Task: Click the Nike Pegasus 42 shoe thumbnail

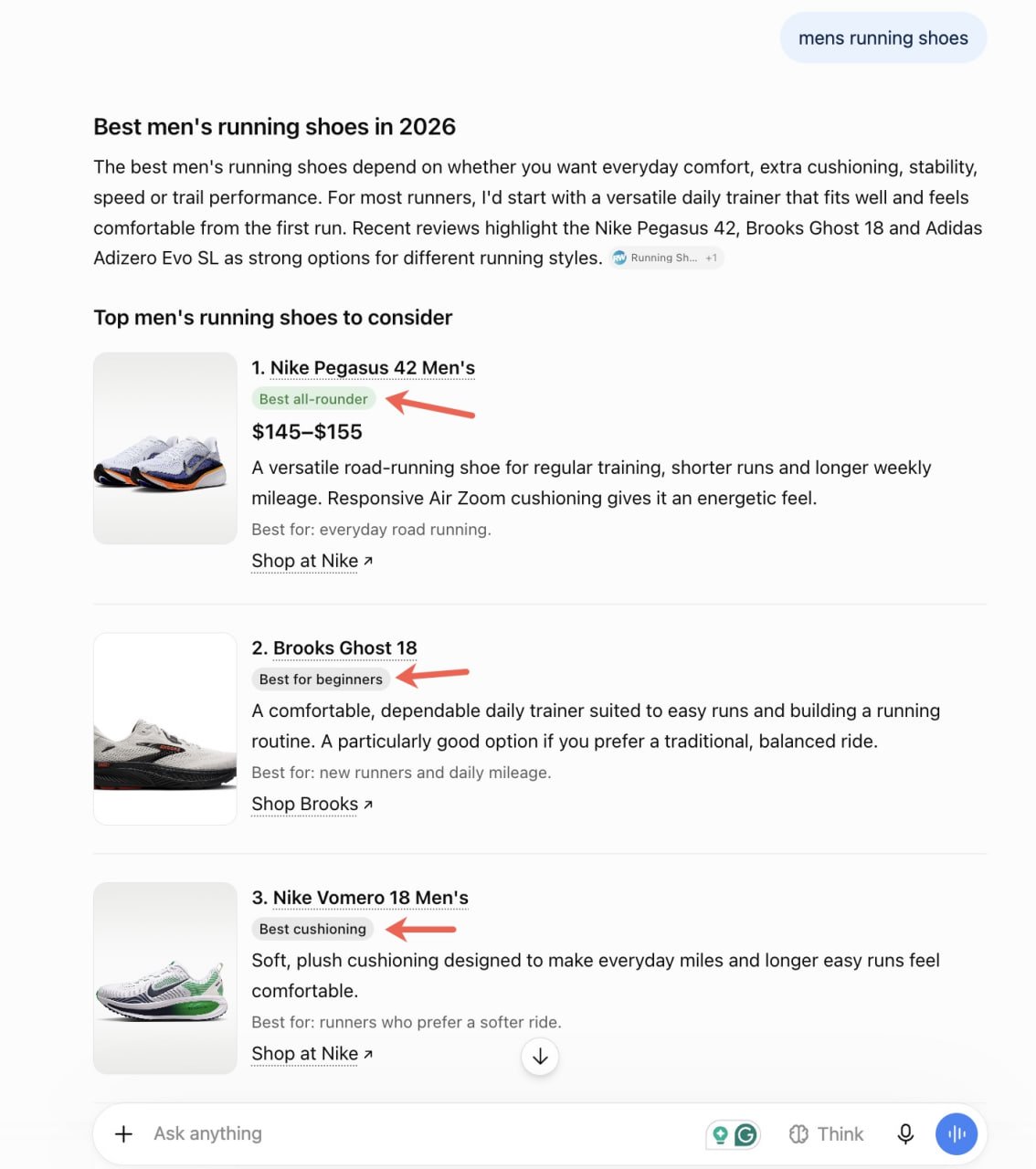Action: click(x=165, y=448)
